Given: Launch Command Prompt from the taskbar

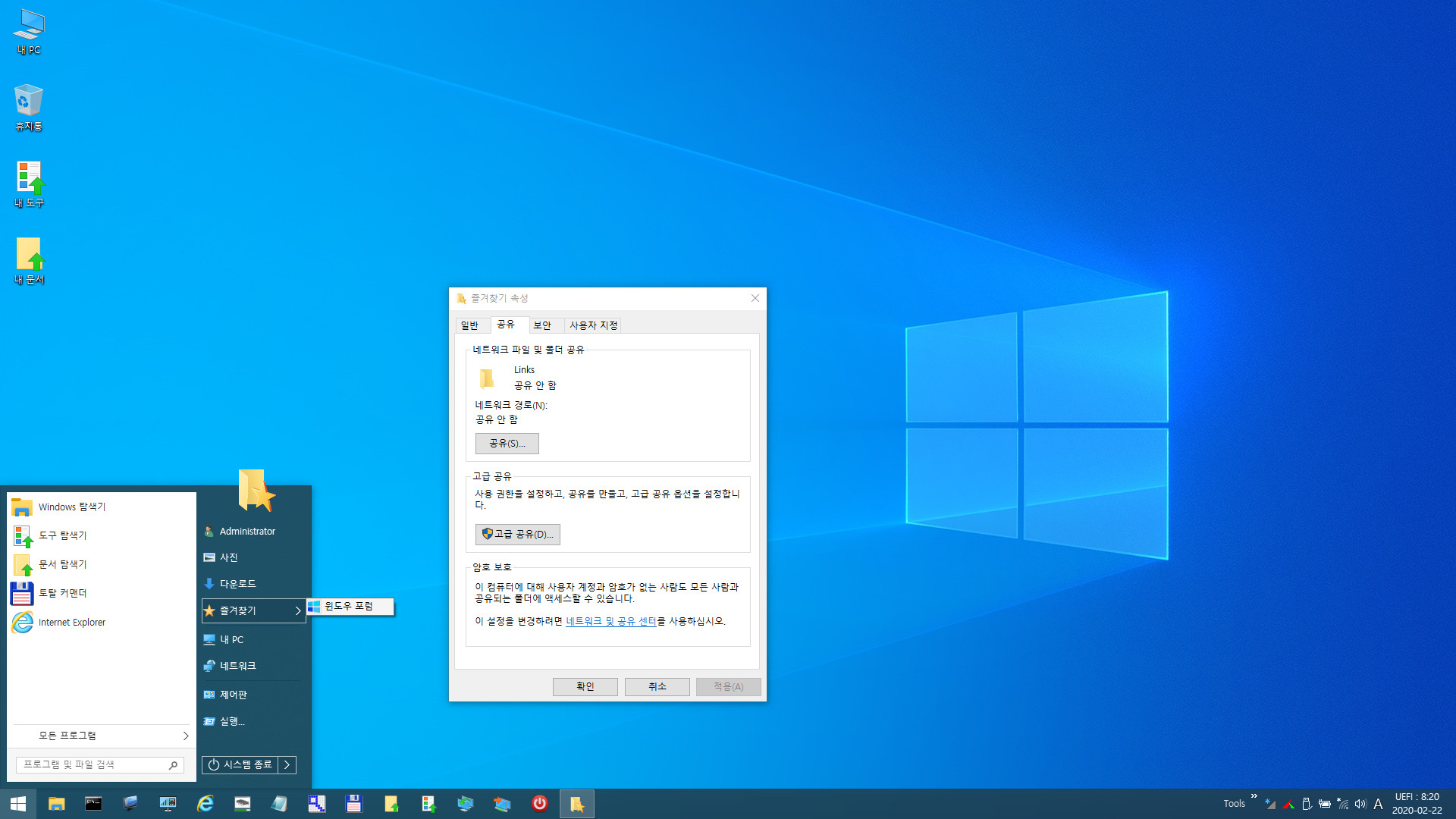Looking at the screenshot, I should click(x=93, y=804).
